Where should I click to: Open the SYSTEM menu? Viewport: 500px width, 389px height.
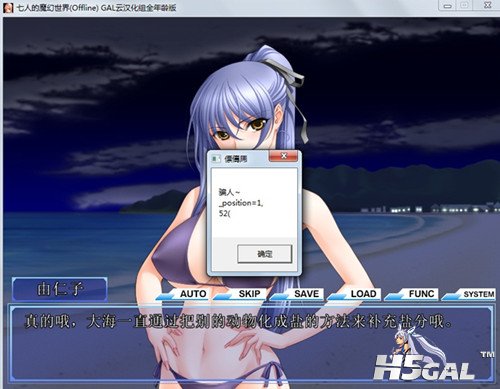click(469, 294)
